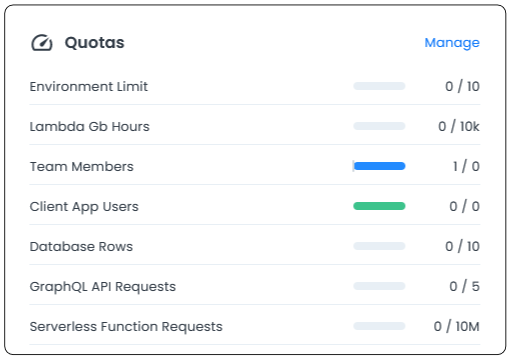Select the GraphQL API Requests label
The height and width of the screenshot is (360, 511).
point(103,287)
